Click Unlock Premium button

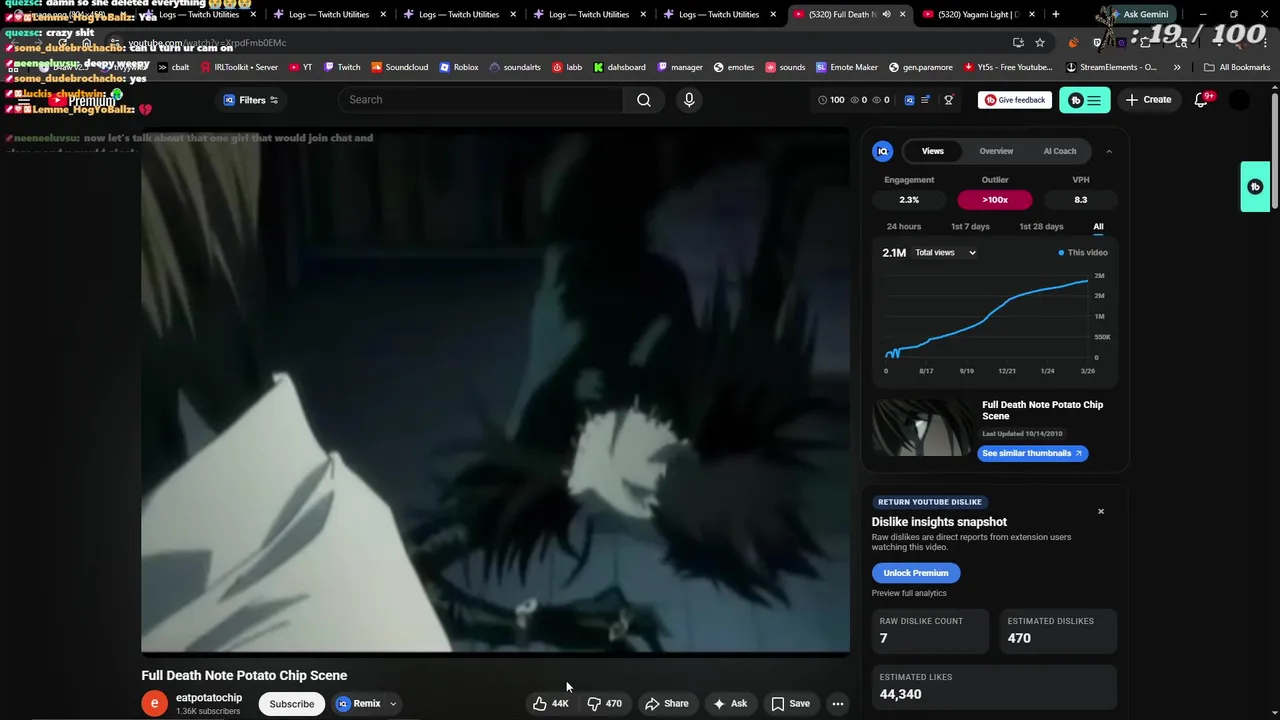click(x=916, y=573)
